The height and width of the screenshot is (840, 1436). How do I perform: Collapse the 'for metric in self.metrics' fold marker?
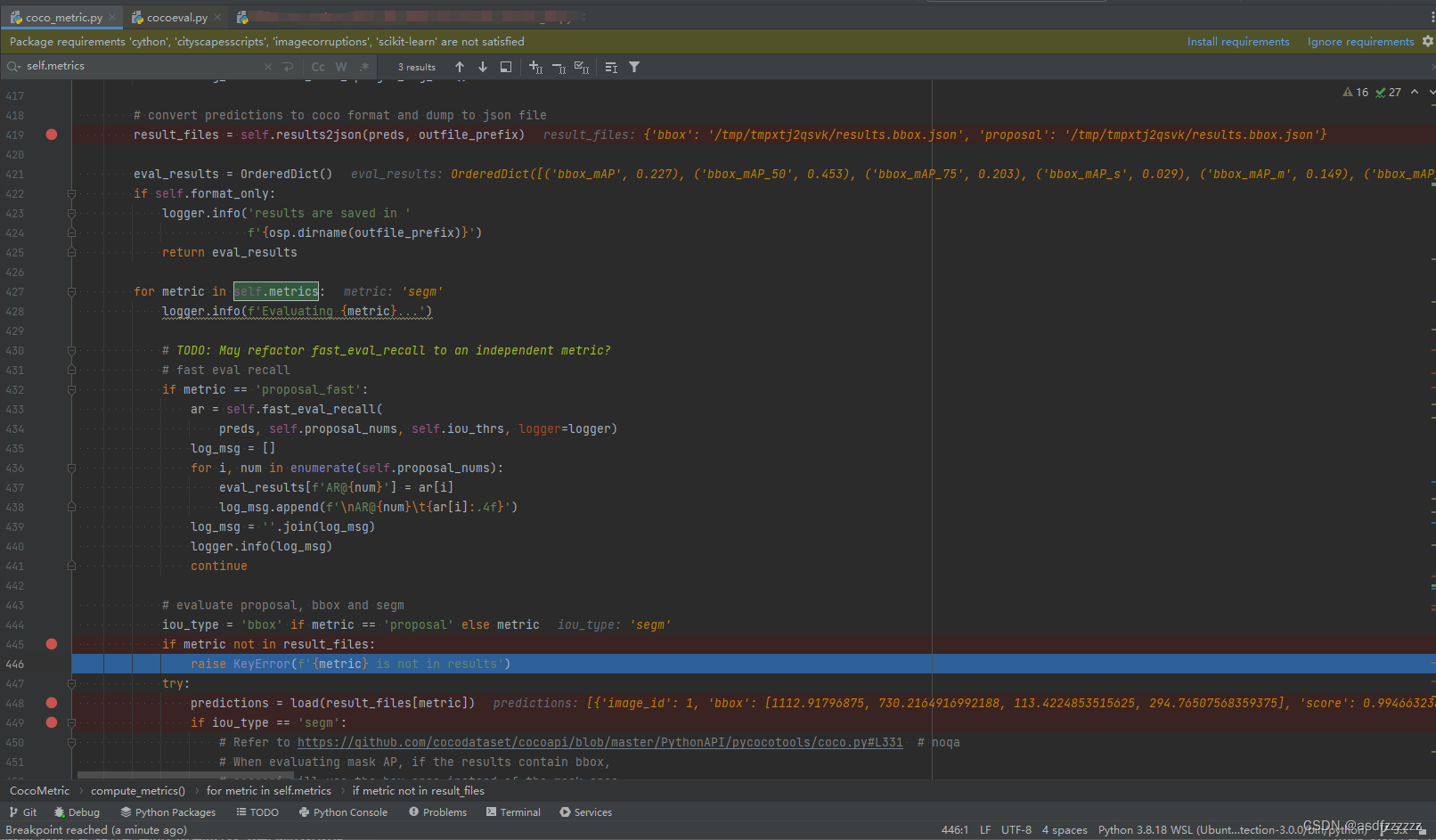coord(71,291)
